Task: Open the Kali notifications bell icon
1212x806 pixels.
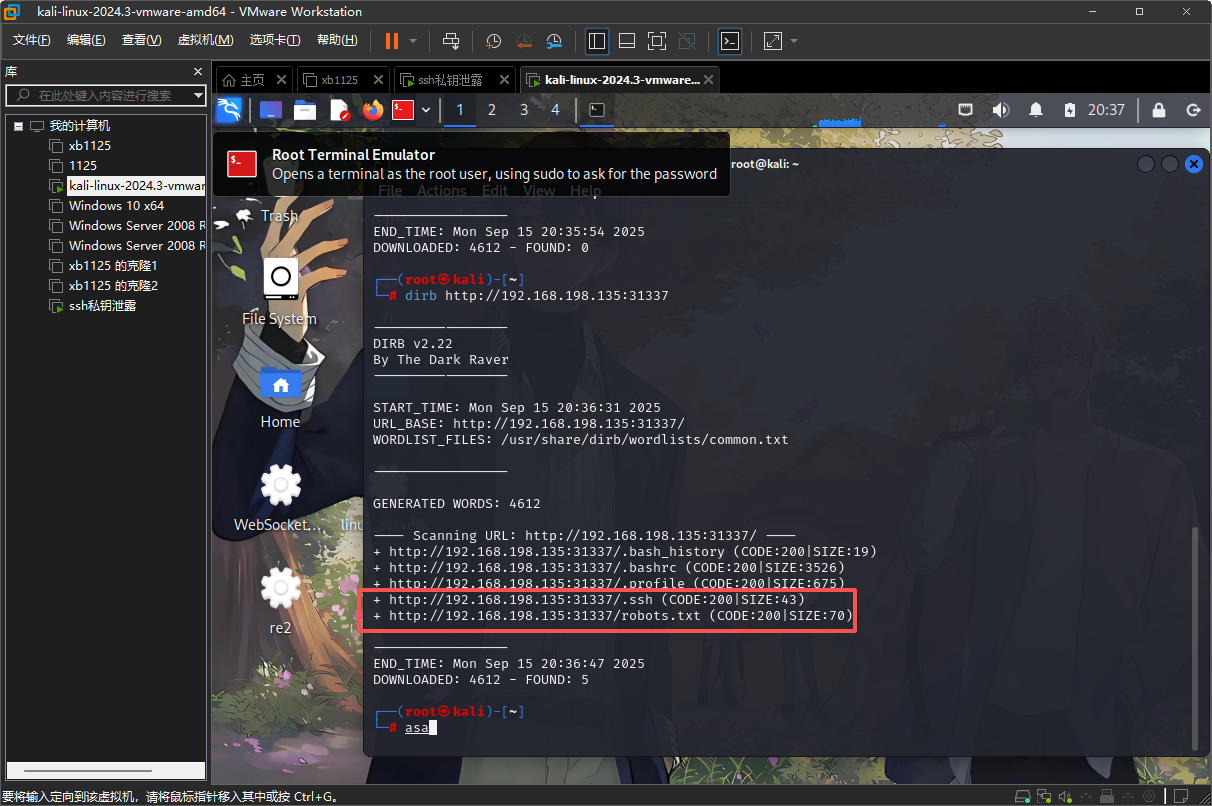Action: (x=1037, y=110)
